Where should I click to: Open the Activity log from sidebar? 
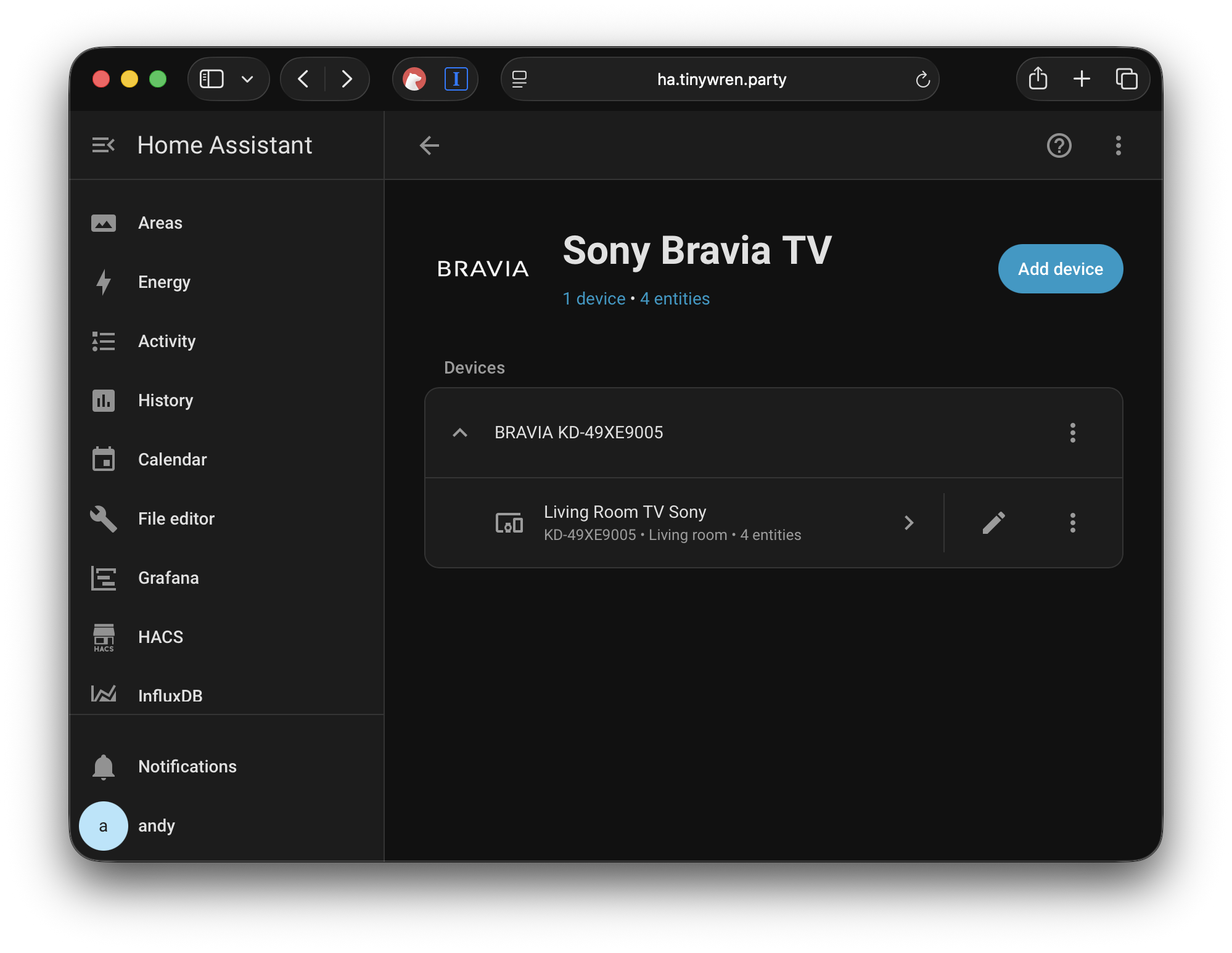166,341
